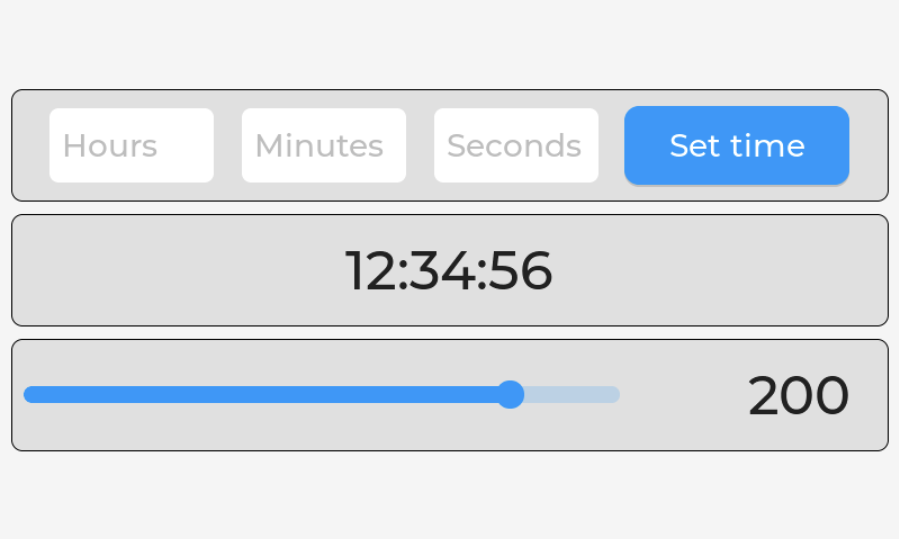Click the Set time label text
The width and height of the screenshot is (899, 539).
[x=737, y=146]
